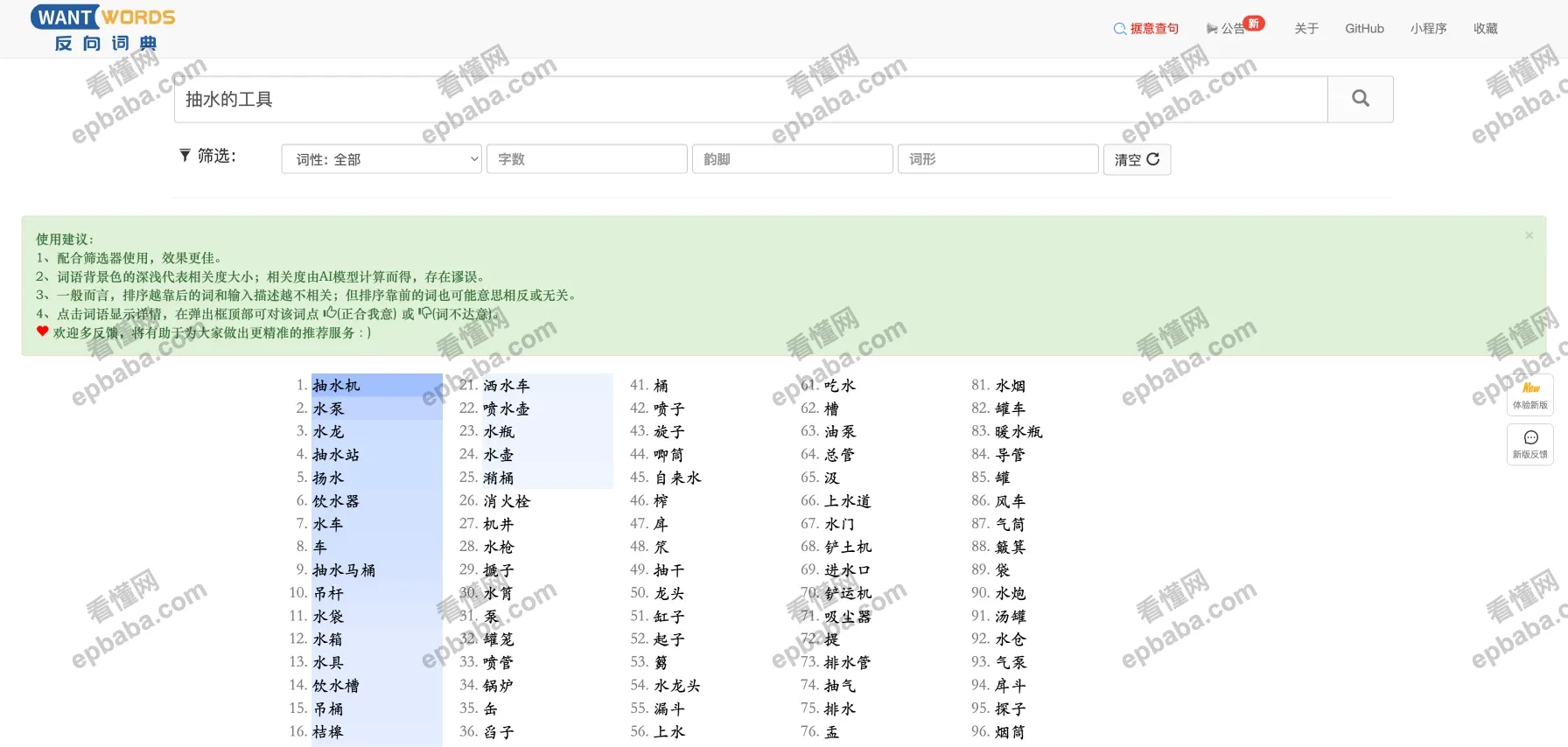The width and height of the screenshot is (1568, 747).
Task: Select result word 水龙头
Action: [677, 686]
